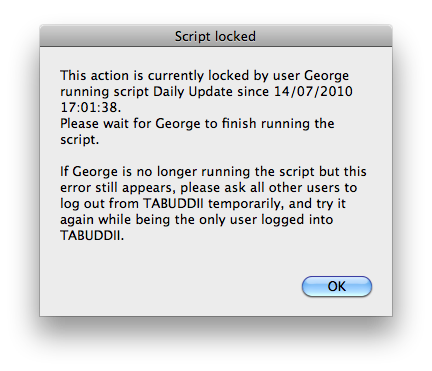Click the dialog title bar left of title
Viewport: 432px width, 371px height.
pyautogui.click(x=107, y=36)
